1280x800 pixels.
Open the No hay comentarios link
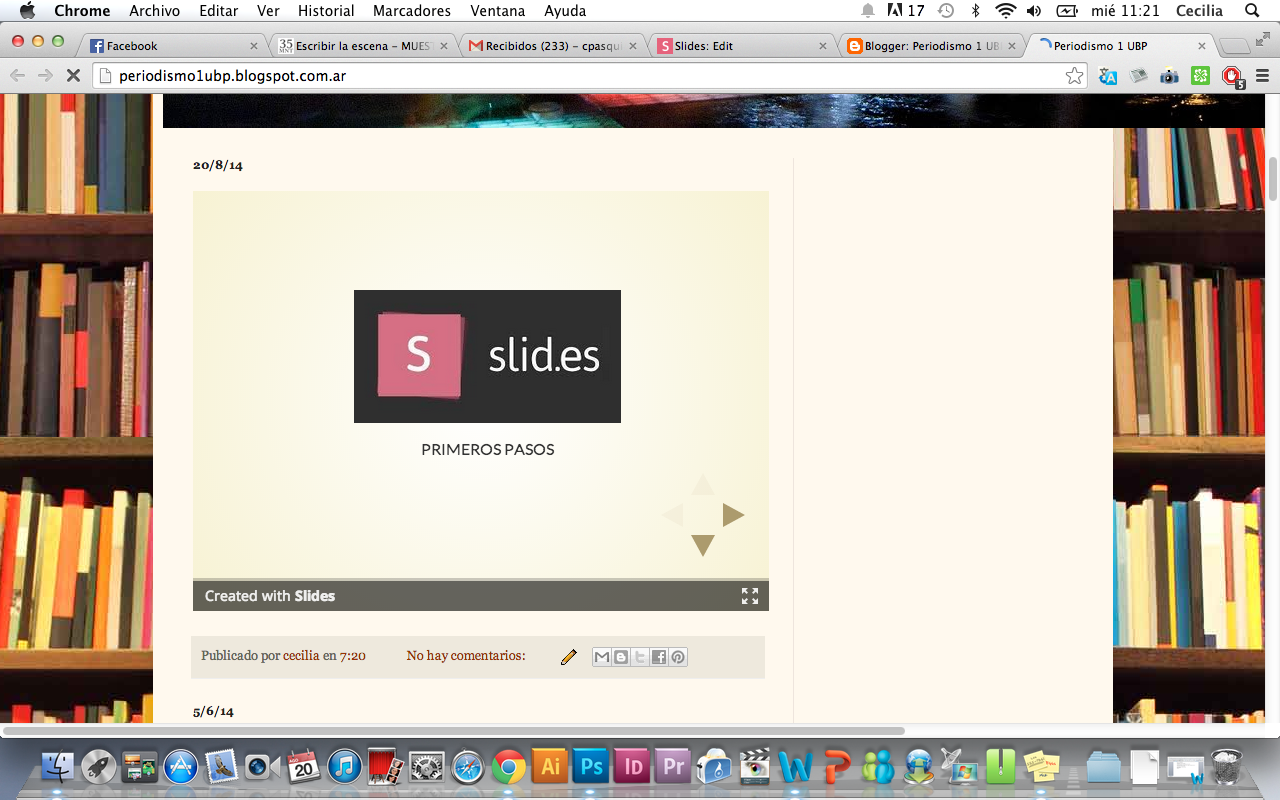coord(466,656)
